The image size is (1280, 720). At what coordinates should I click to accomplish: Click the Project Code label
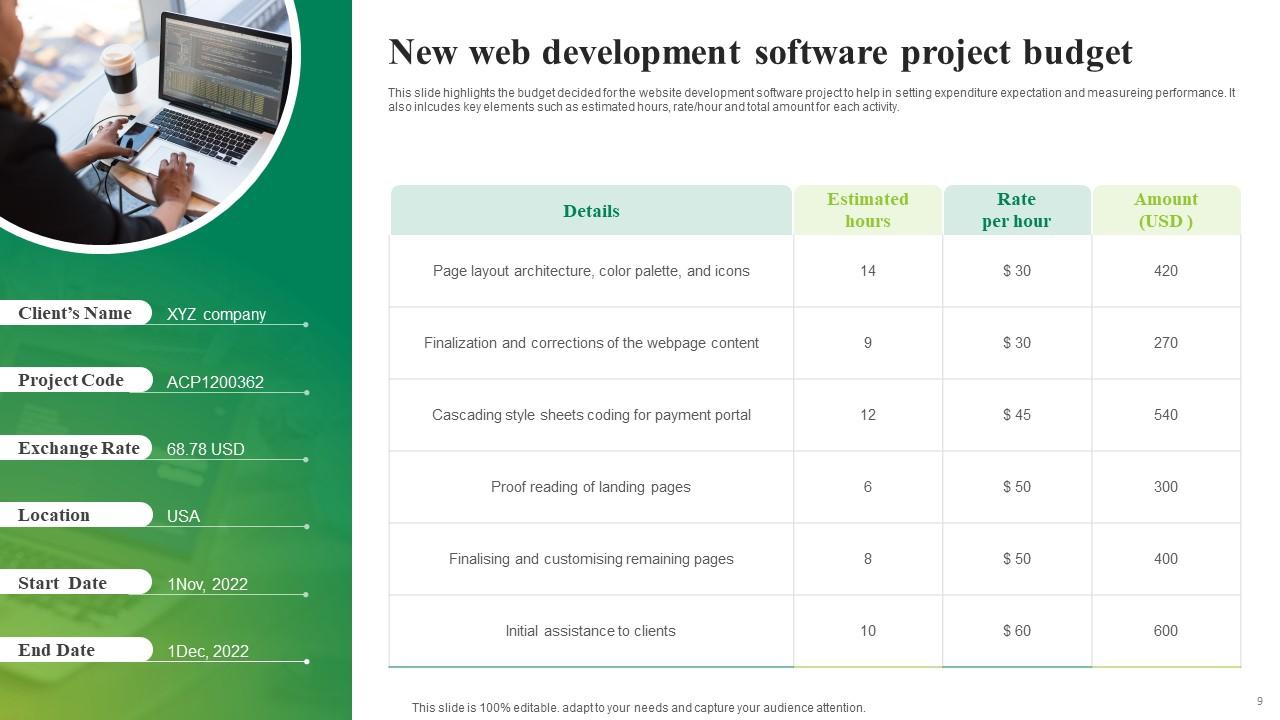[x=70, y=380]
